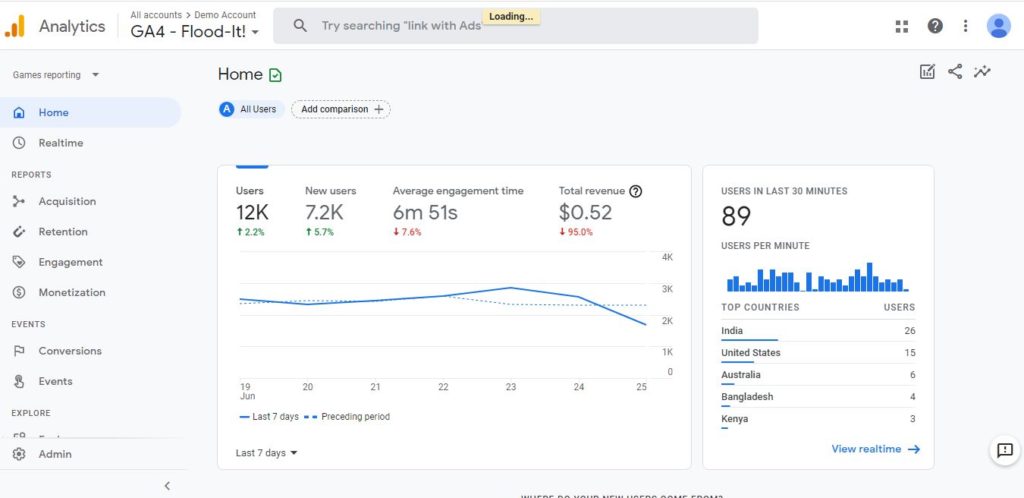Open the three-dot more options menu
This screenshot has height=498, width=1024.
965,26
